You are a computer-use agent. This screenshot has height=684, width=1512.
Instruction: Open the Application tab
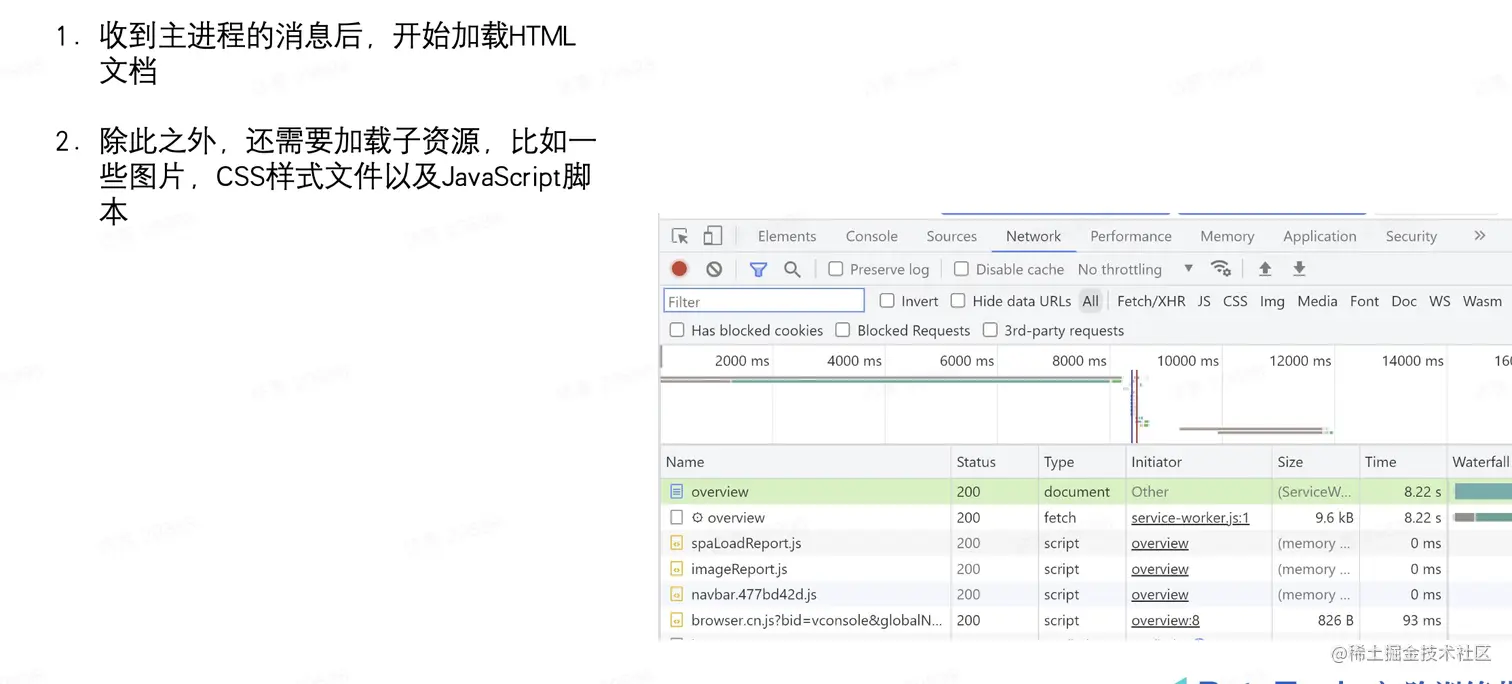[x=1320, y=236]
